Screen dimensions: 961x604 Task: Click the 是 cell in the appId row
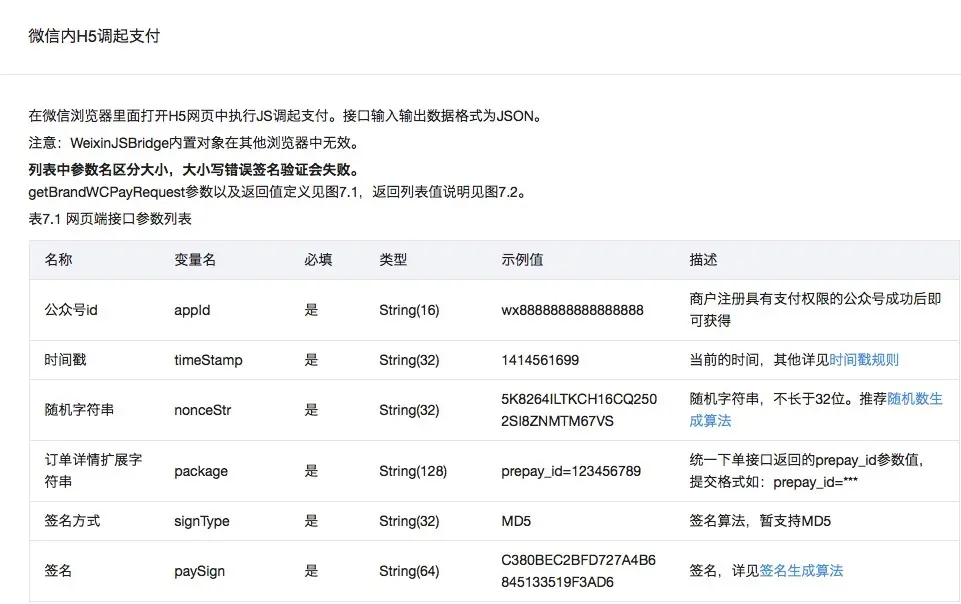311,310
